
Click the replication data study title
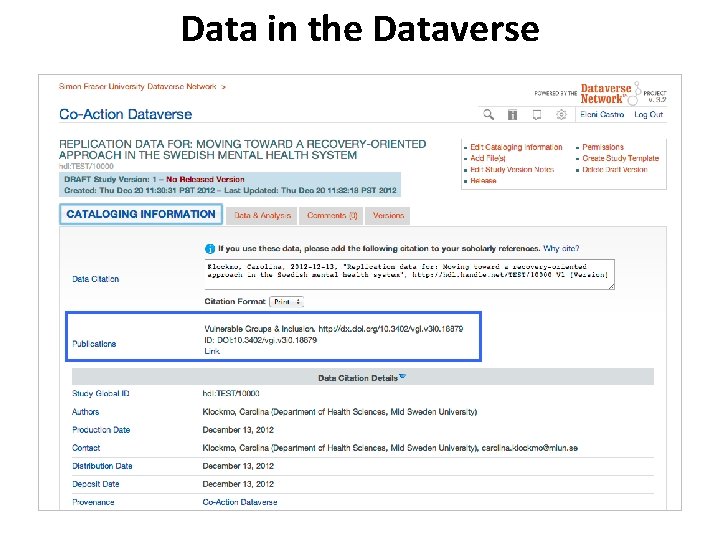(242, 150)
